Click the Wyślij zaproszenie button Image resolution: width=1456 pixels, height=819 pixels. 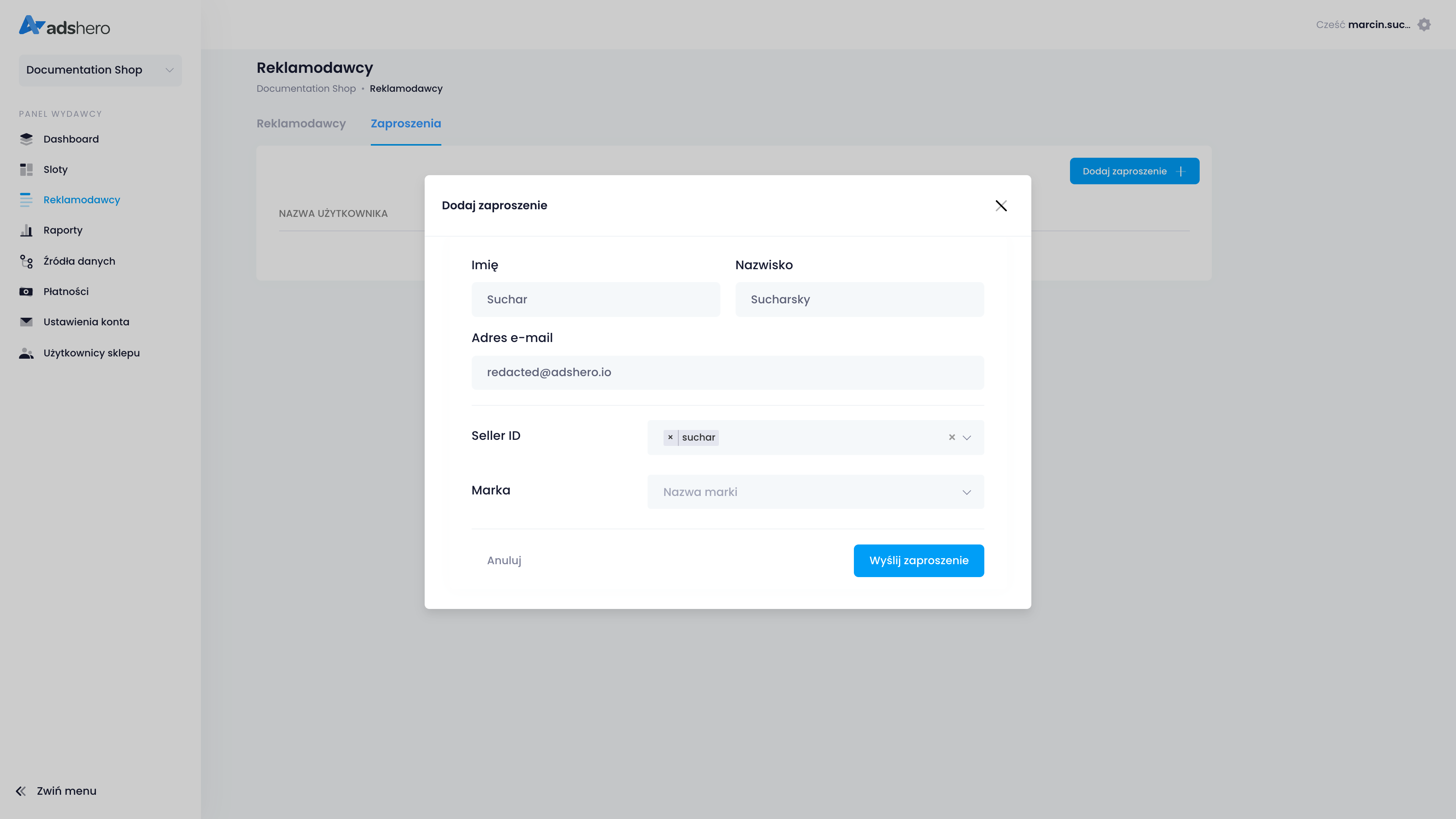(918, 561)
